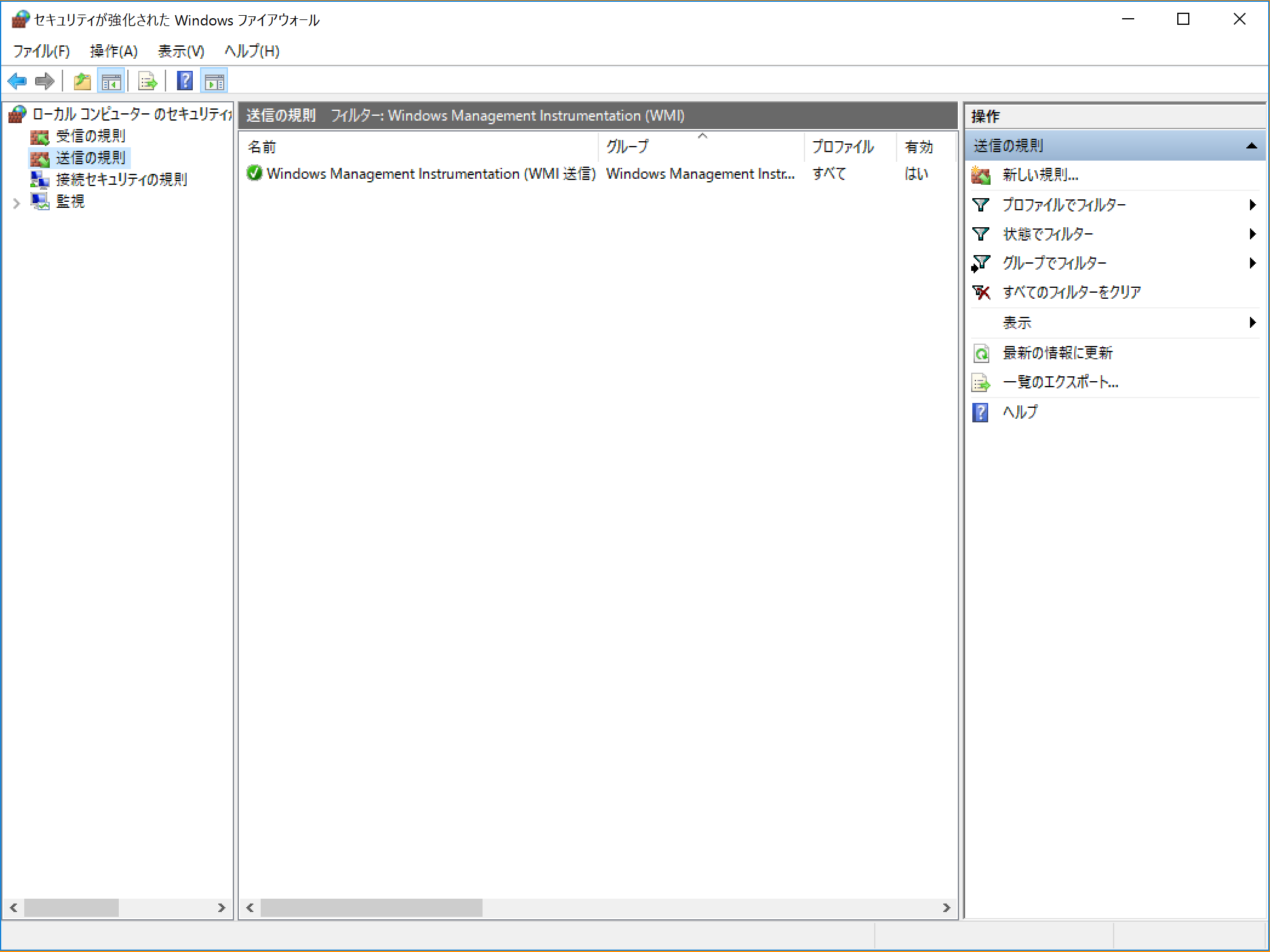
Task: Sort by 有効 column header
Action: pyautogui.click(x=926, y=147)
